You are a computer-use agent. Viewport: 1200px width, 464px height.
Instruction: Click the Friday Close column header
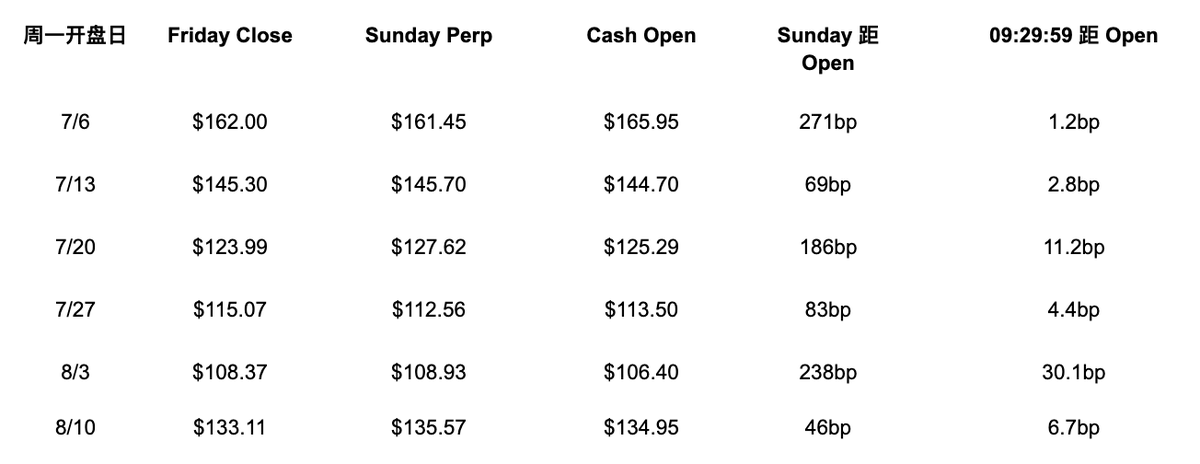(230, 36)
